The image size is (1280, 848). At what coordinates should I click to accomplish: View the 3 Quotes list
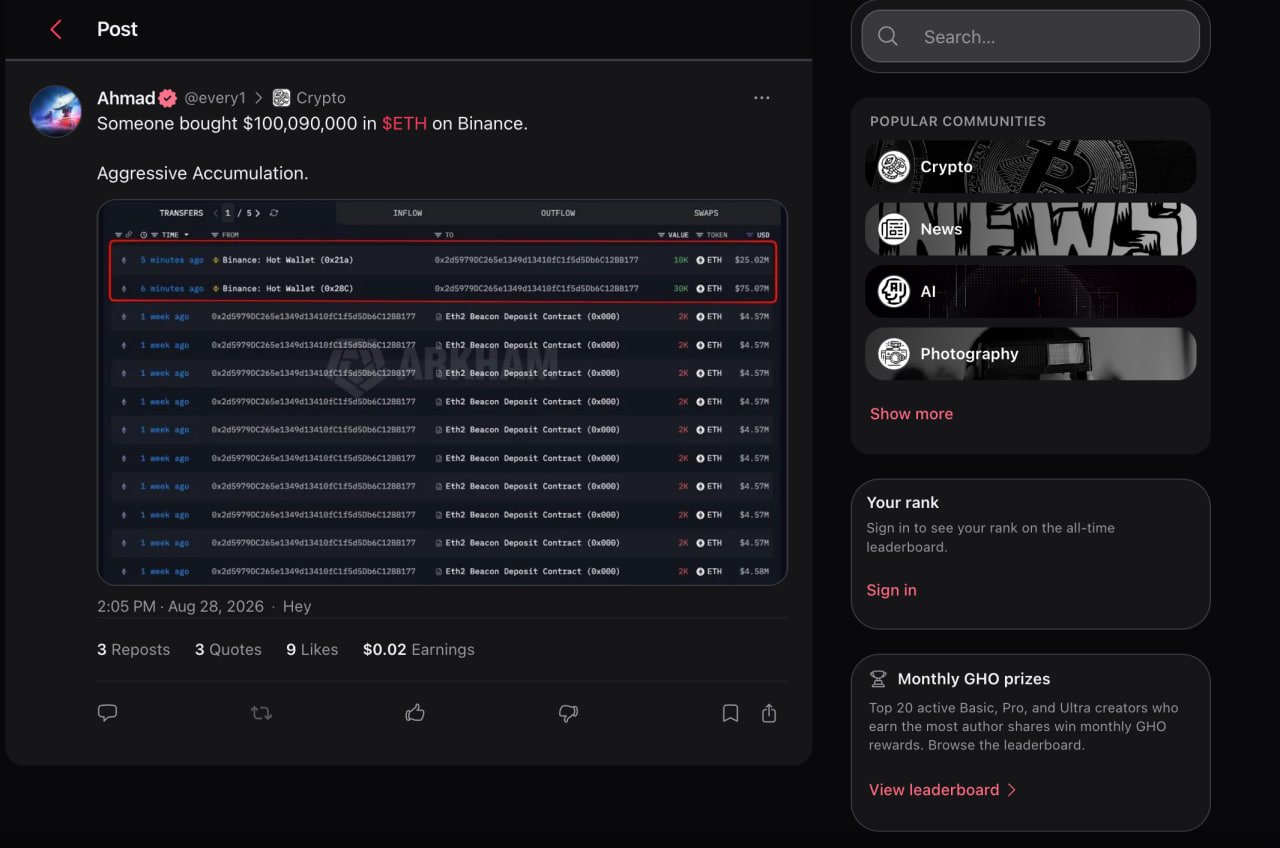228,649
